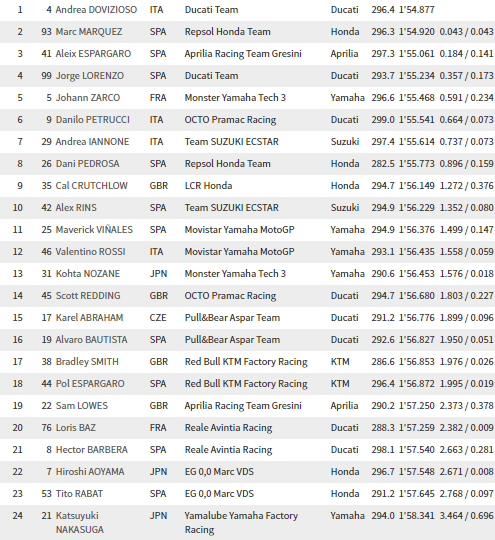
Task: Click Hector BARBERA name
Action: click(92, 450)
